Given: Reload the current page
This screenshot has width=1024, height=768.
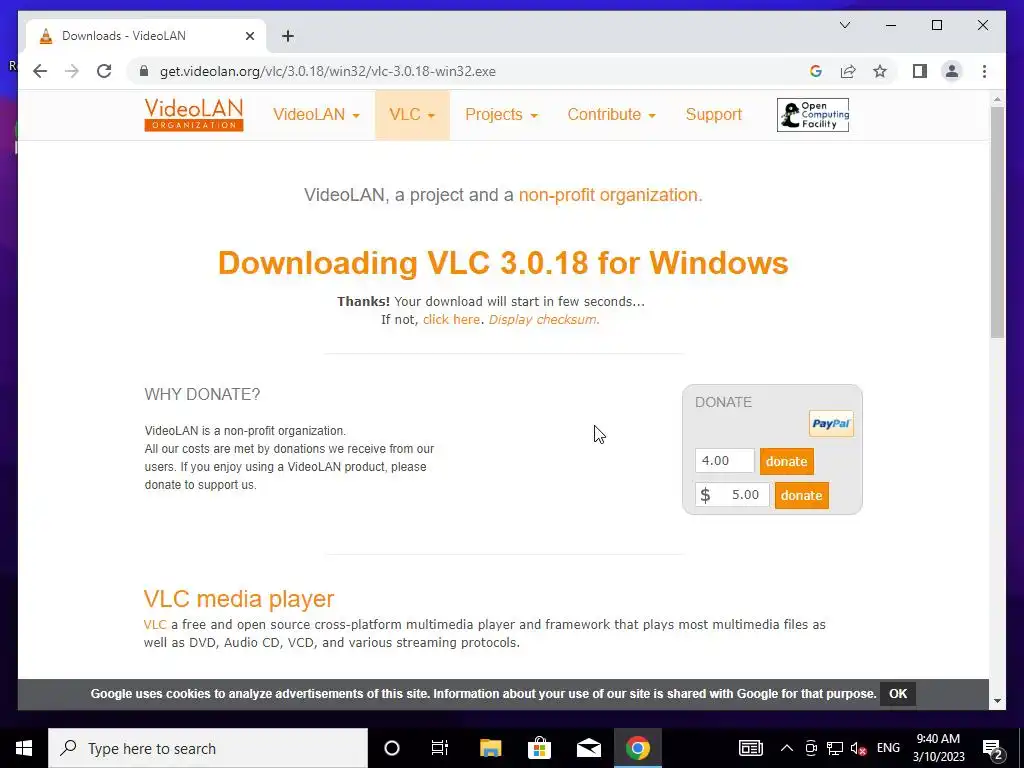Looking at the screenshot, I should [104, 71].
